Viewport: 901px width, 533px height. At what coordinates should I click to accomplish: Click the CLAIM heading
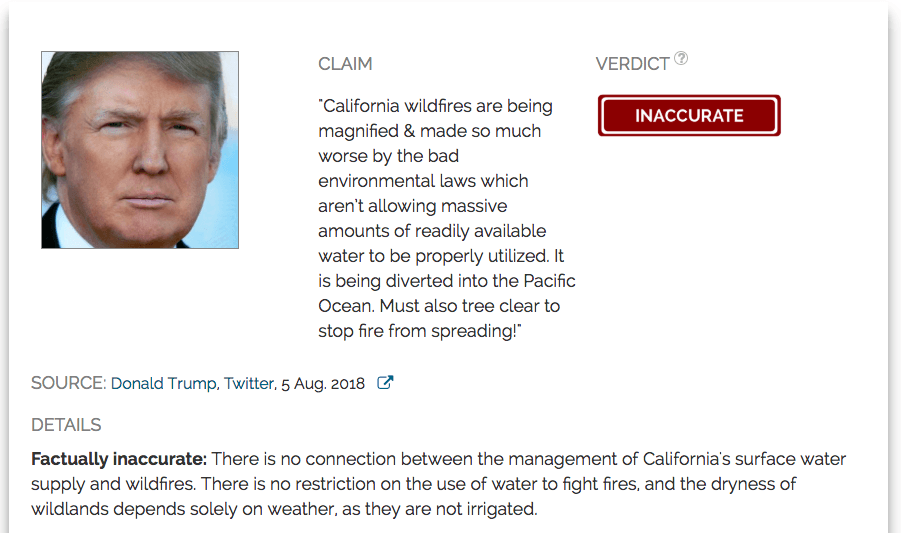(345, 64)
